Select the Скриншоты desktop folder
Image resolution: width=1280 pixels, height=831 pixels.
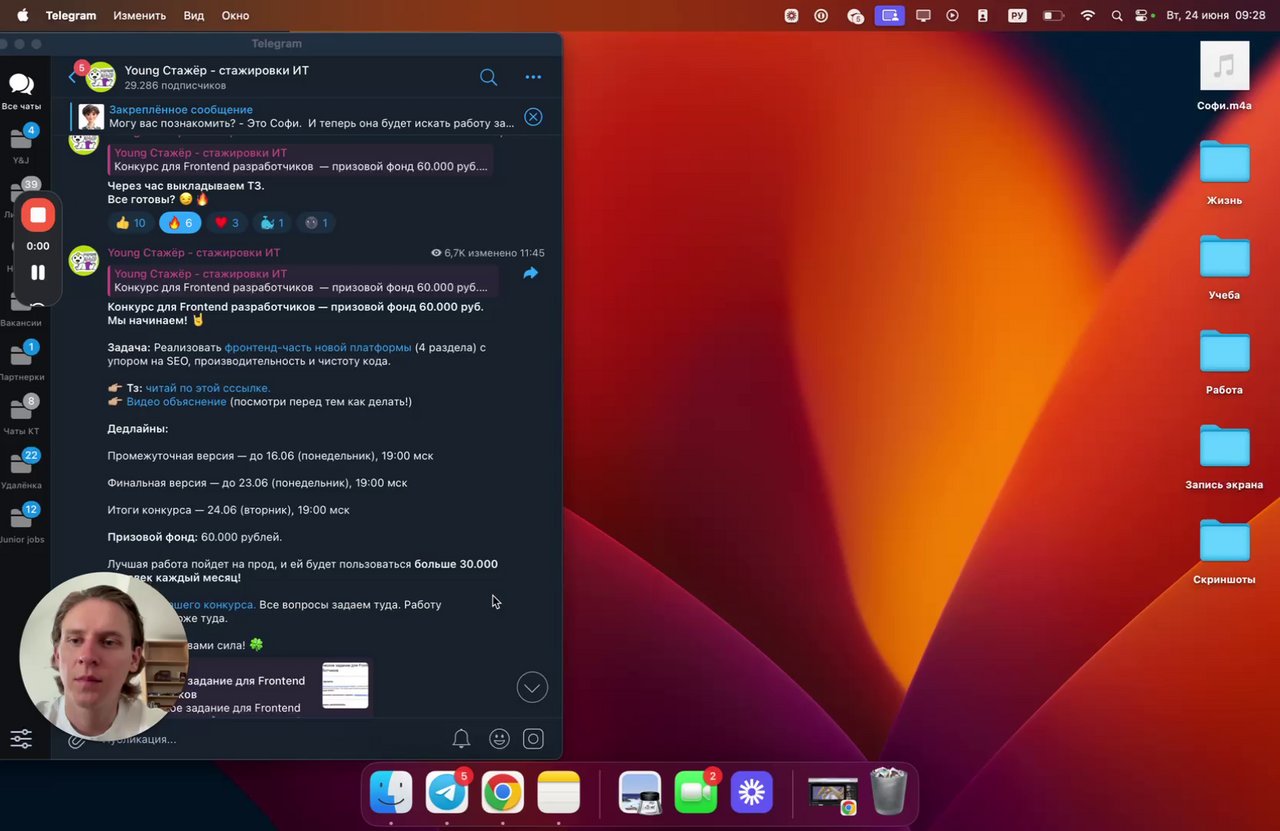pyautogui.click(x=1224, y=552)
